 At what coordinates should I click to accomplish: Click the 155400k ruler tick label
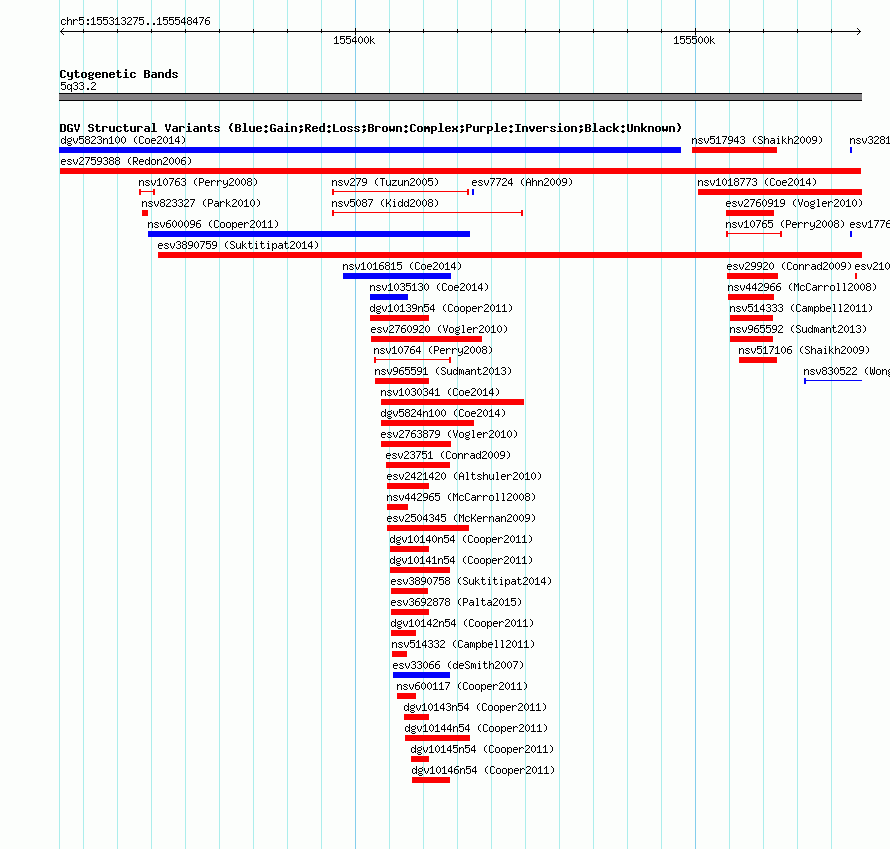354,40
